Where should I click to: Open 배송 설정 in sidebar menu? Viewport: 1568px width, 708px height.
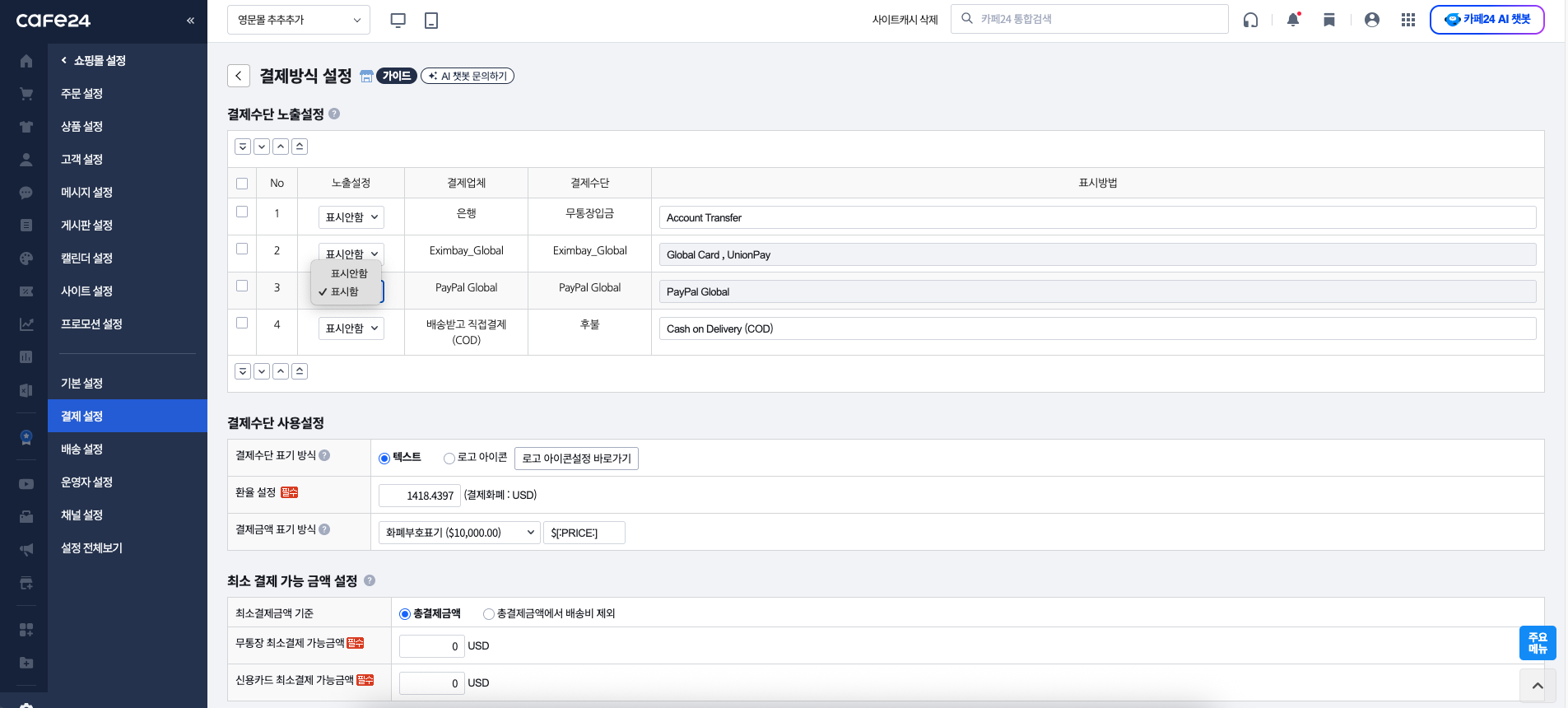[x=81, y=449]
